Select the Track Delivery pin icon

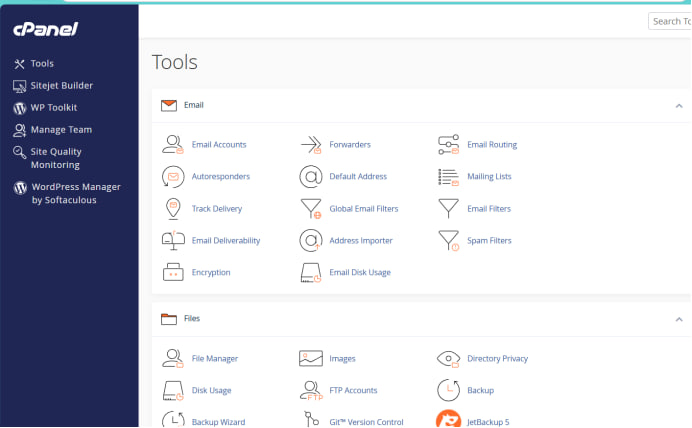pos(173,209)
